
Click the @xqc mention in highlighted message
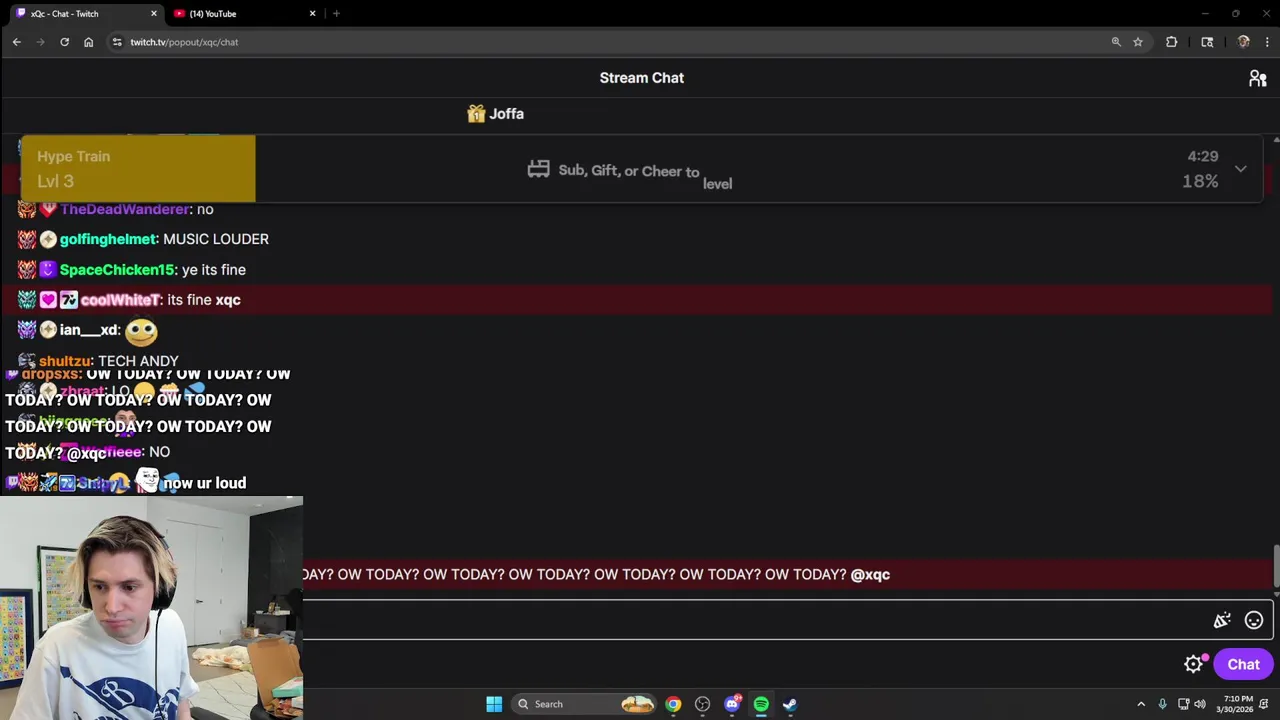pyautogui.click(x=870, y=575)
